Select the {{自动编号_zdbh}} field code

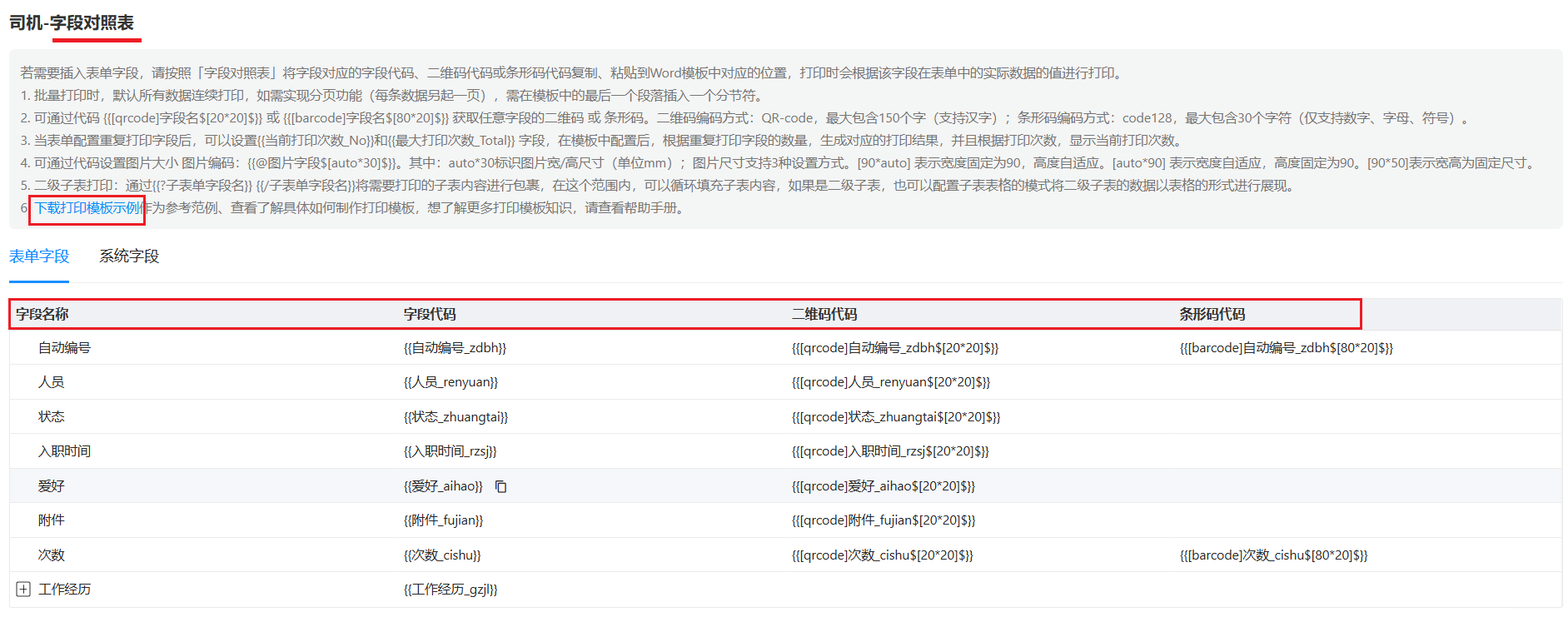tap(455, 348)
